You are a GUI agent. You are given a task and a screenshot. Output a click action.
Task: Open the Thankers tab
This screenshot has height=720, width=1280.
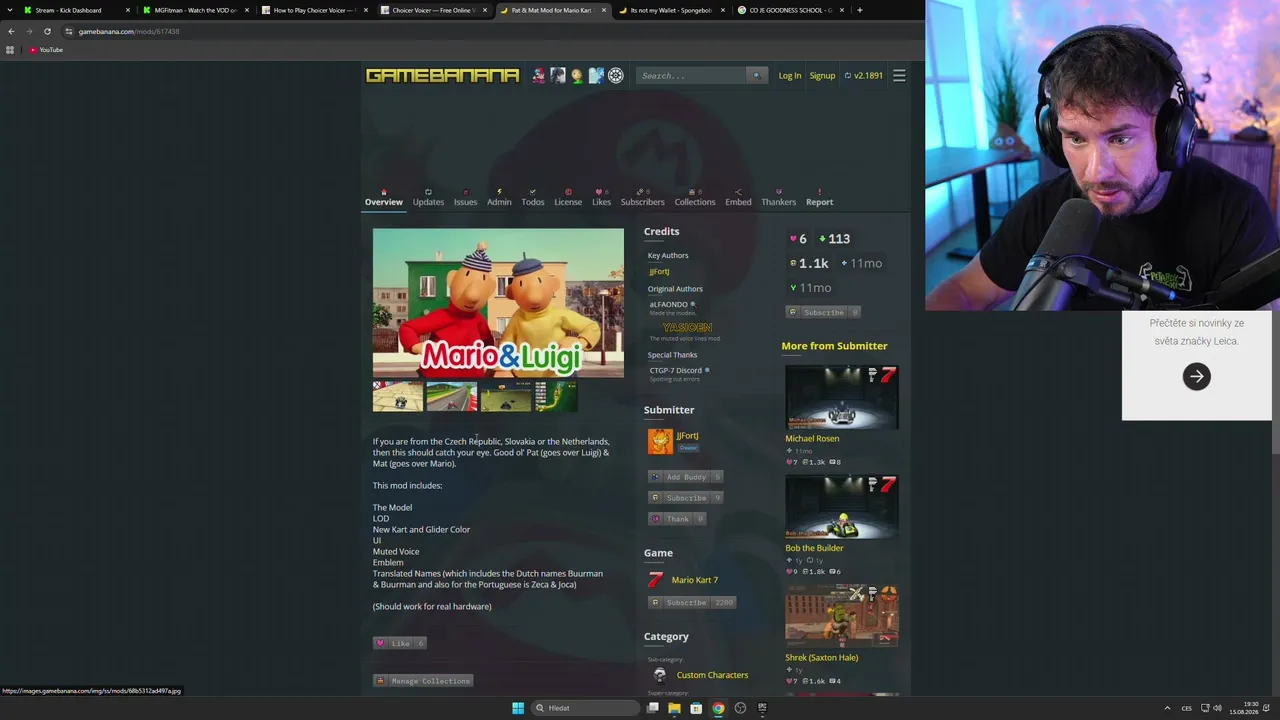tap(779, 197)
